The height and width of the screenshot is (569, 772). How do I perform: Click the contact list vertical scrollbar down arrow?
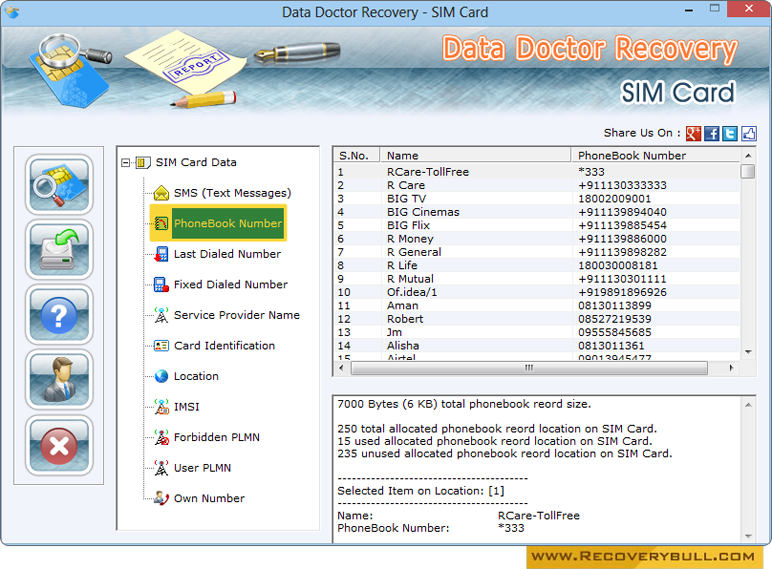tap(748, 352)
